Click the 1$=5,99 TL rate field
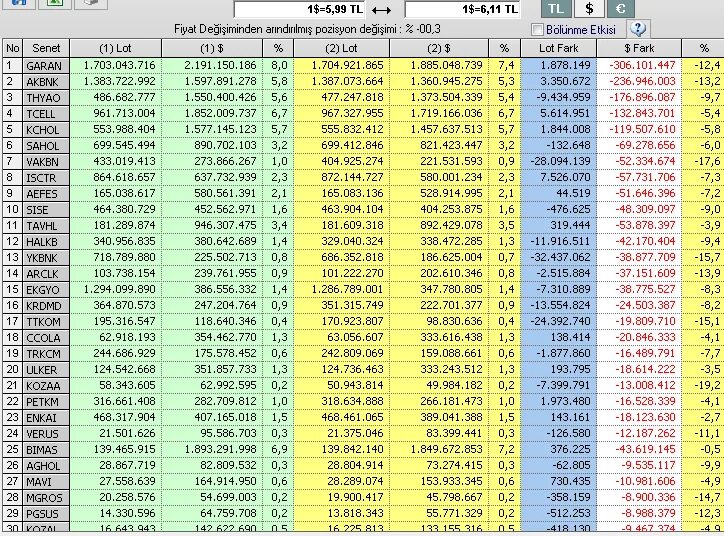724x536 pixels. click(299, 9)
